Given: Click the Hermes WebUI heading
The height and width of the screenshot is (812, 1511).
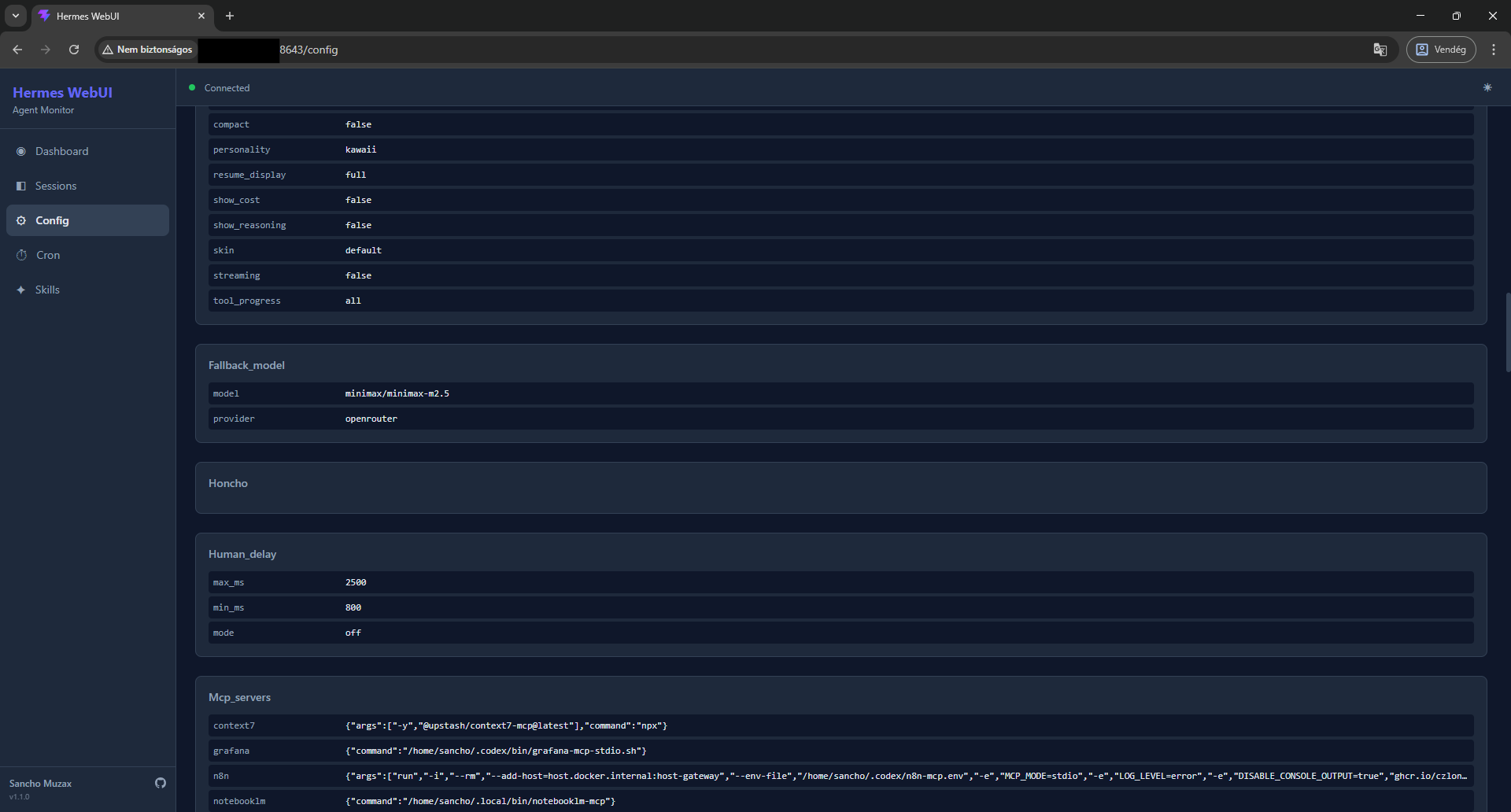Looking at the screenshot, I should point(61,92).
